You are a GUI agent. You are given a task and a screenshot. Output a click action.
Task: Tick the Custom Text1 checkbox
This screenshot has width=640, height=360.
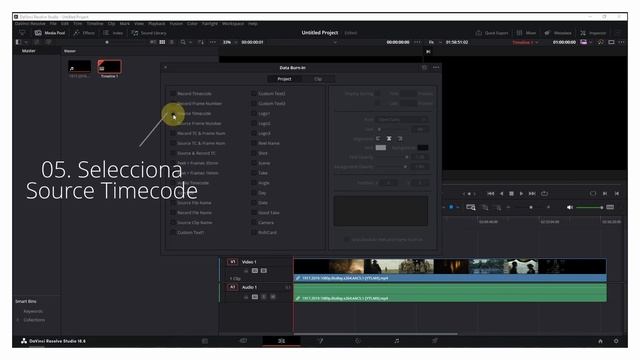pyautogui.click(x=173, y=232)
